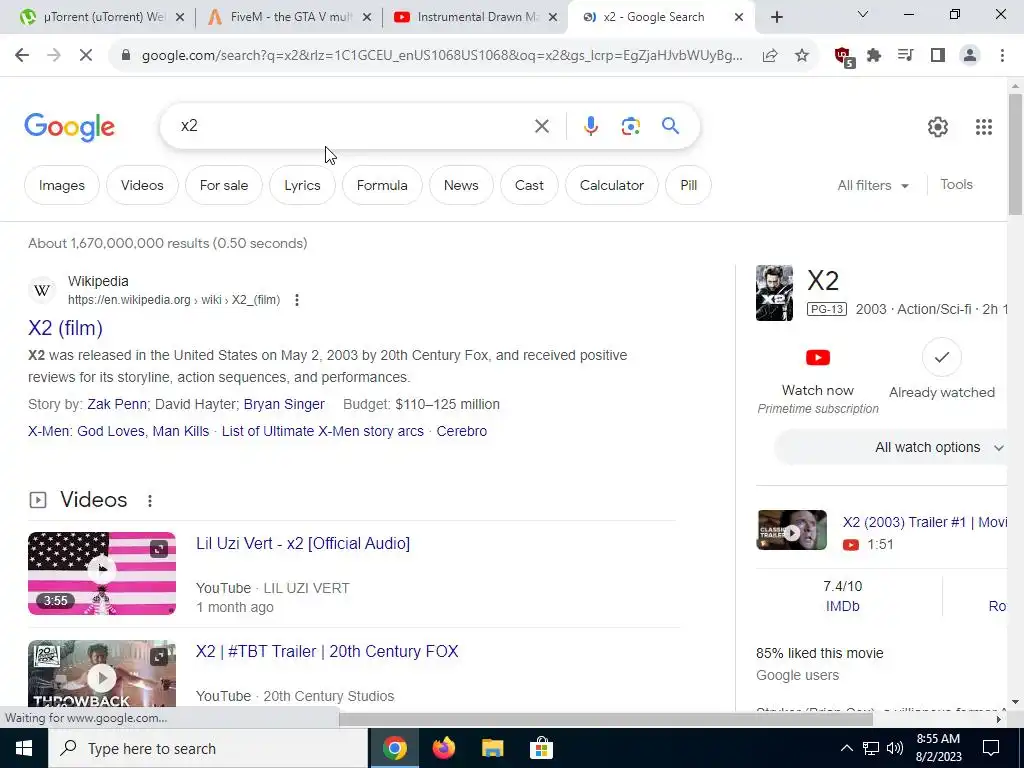Mark X2 as Already watched
This screenshot has height=768, width=1024.
(941, 357)
